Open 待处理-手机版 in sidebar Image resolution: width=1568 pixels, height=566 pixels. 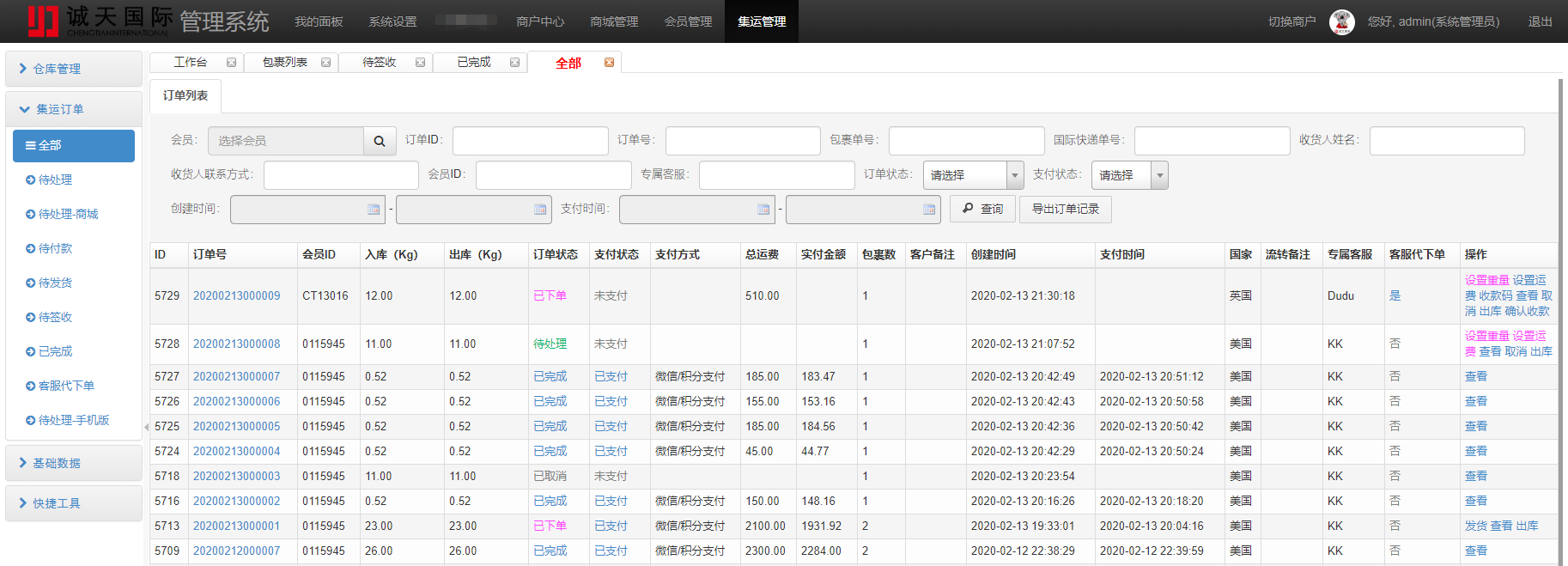(74, 420)
